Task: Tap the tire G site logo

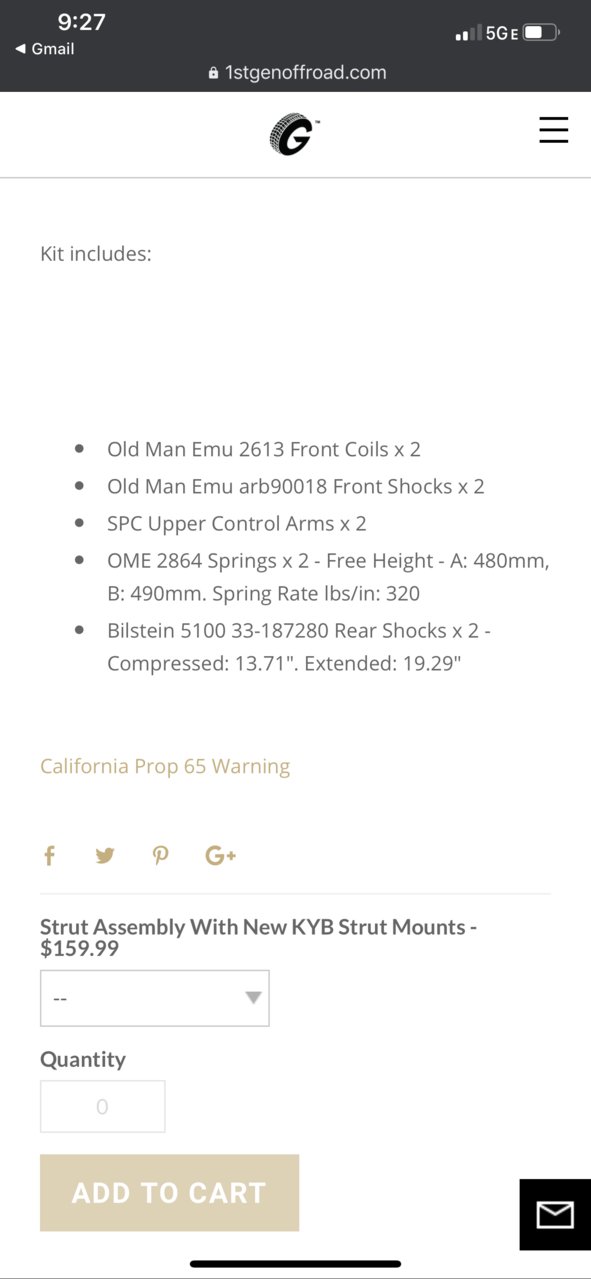Action: 295,134
